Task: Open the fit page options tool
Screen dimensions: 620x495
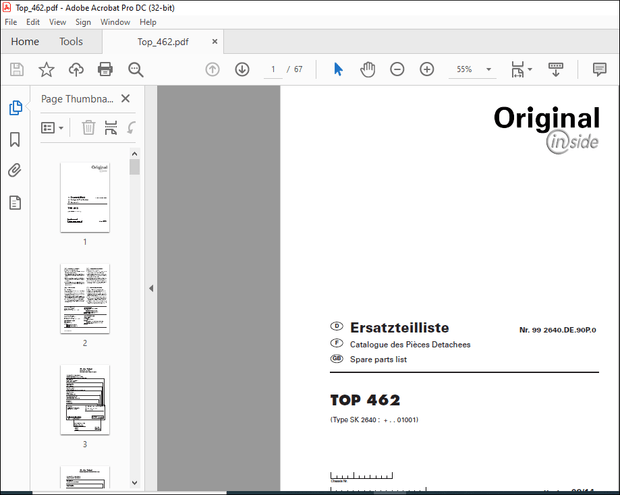Action: 517,70
